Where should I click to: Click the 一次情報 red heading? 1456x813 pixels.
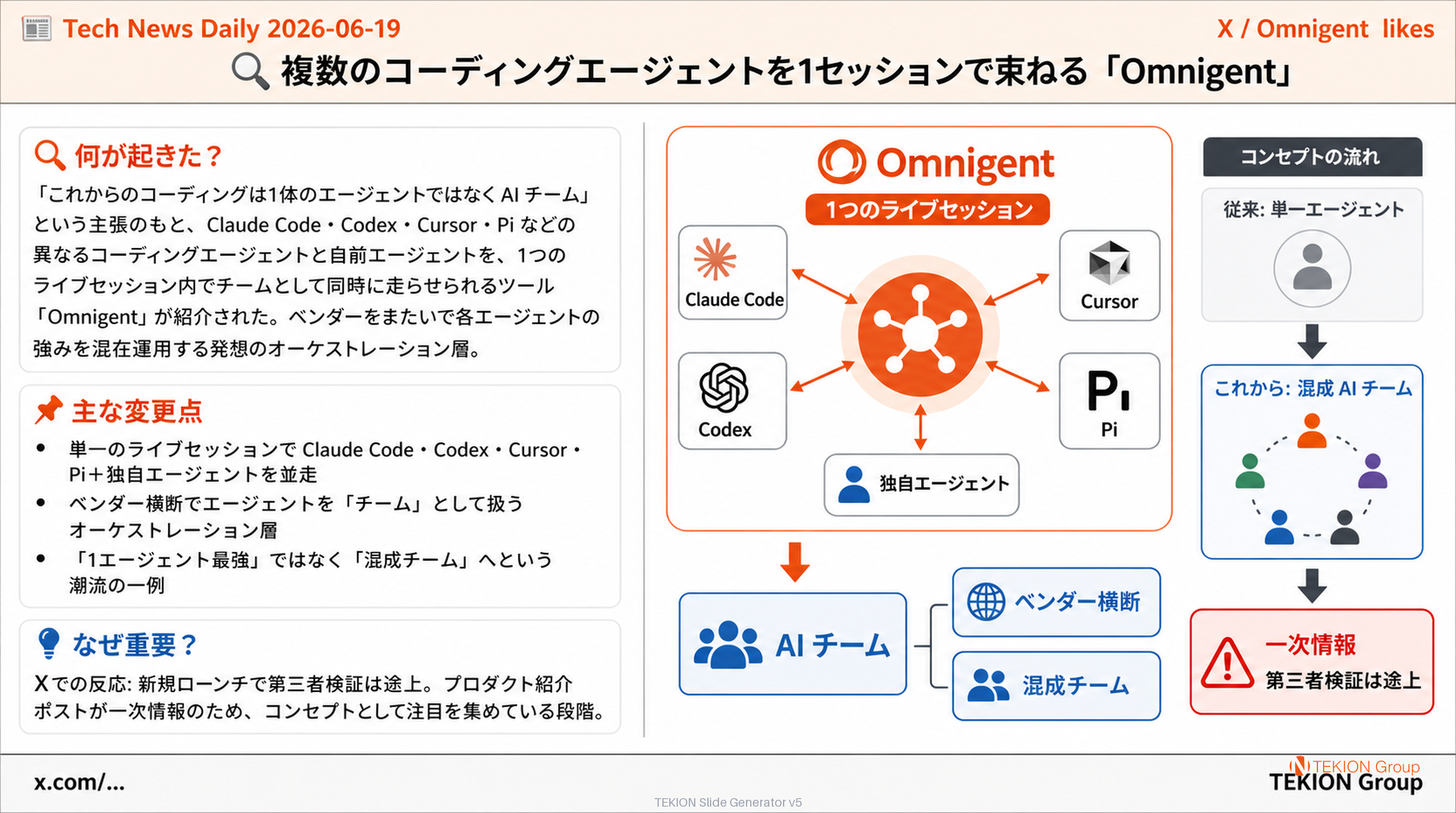coord(1310,644)
